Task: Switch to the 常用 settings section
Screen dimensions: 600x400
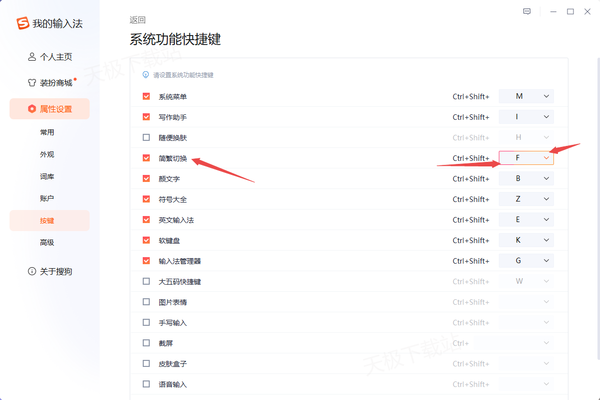Action: 47,132
